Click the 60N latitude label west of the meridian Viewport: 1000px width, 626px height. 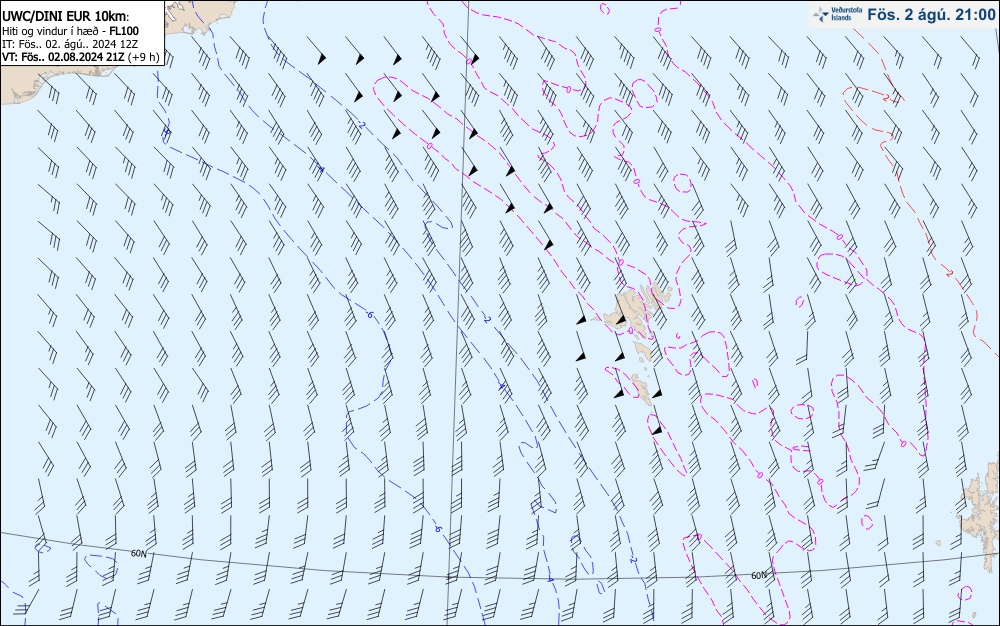pos(138,553)
